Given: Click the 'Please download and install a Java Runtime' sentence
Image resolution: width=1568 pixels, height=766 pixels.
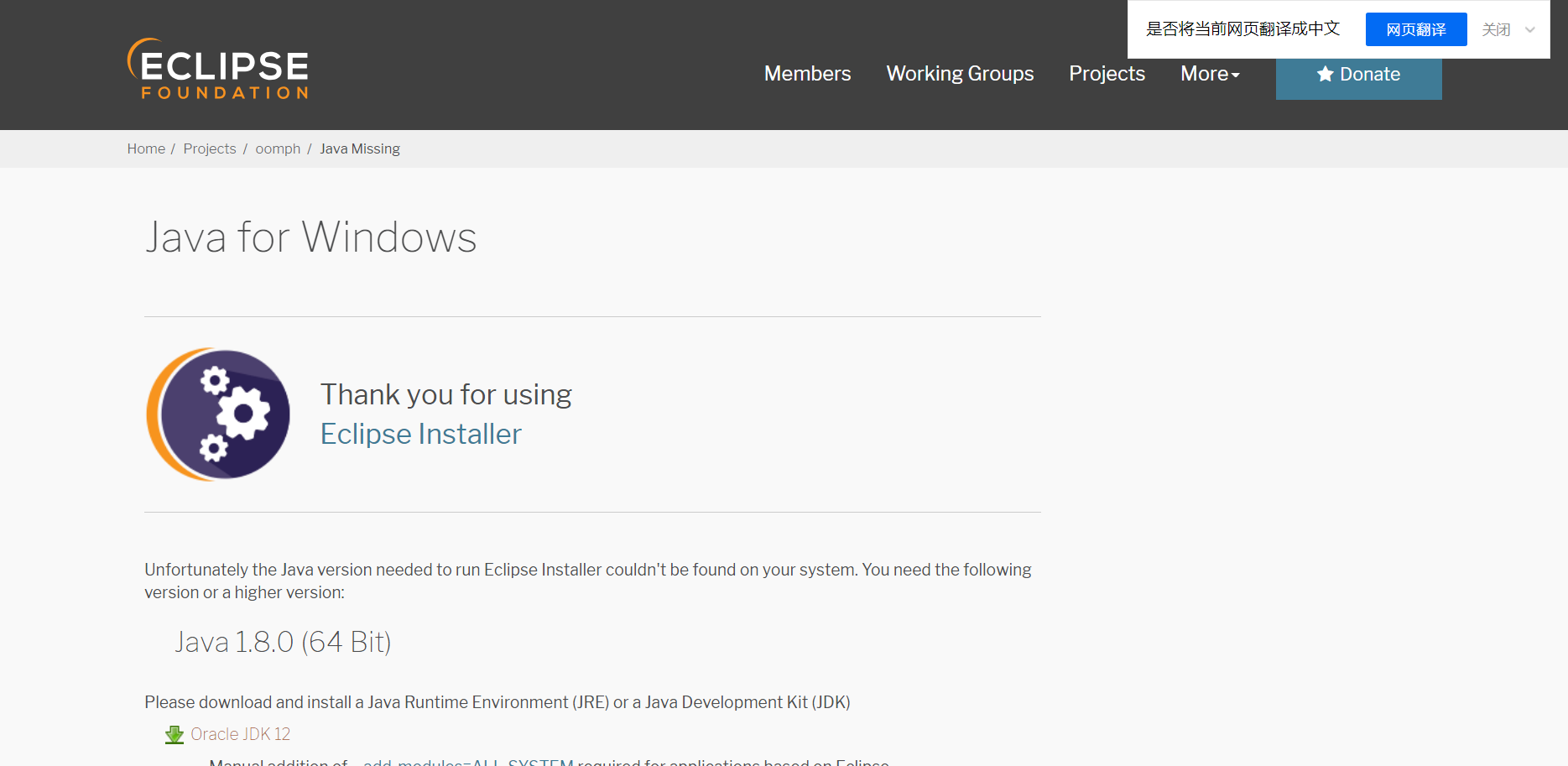Looking at the screenshot, I should pyautogui.click(x=497, y=702).
